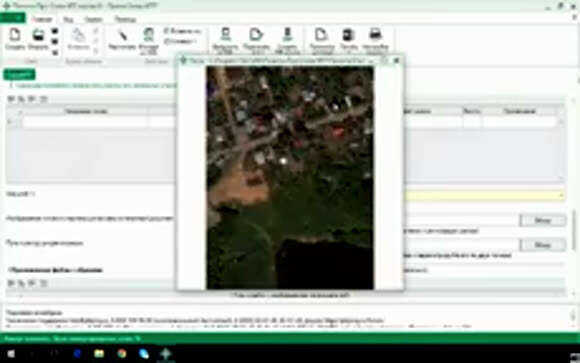Viewport: 580px width, 363px height.
Task: Open the green File tab in the ribbon
Action: point(13,18)
